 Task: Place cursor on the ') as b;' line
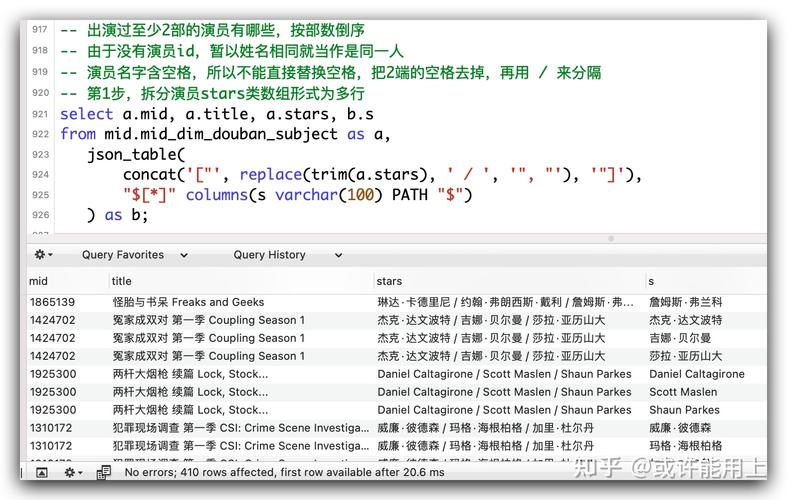pyautogui.click(x=117, y=215)
